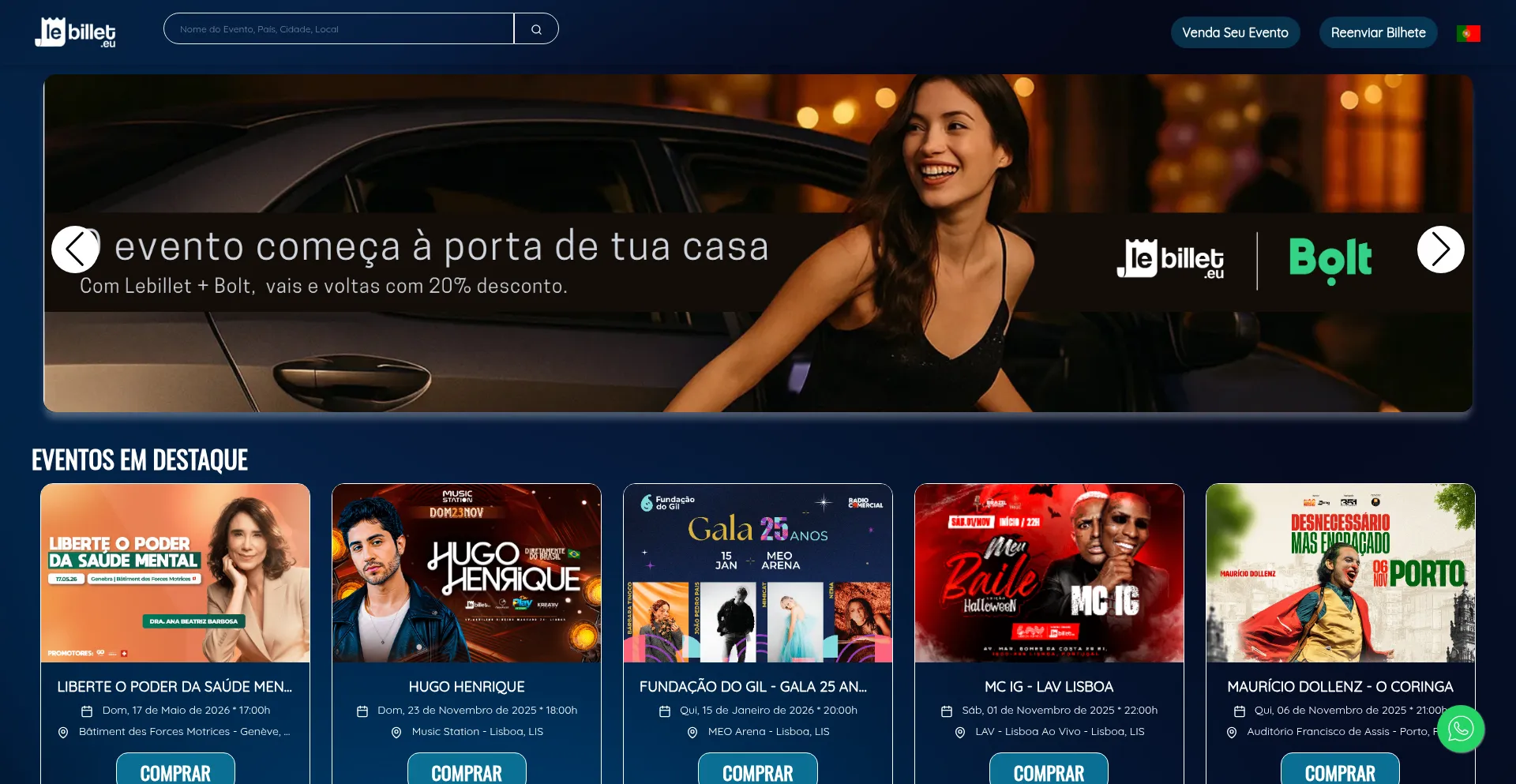Focus the event name search field
Viewport: 1516px width, 784px height.
(x=339, y=29)
